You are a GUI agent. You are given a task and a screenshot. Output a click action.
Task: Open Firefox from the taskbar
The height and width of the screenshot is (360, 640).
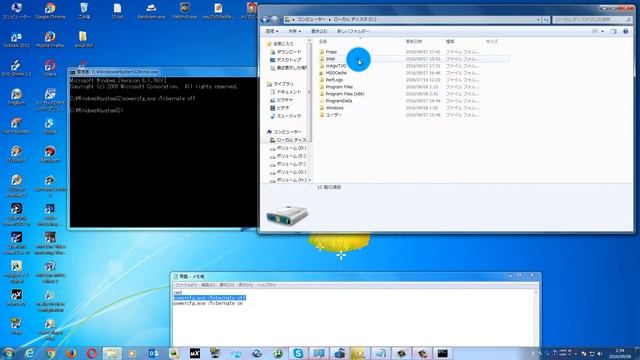click(x=71, y=353)
